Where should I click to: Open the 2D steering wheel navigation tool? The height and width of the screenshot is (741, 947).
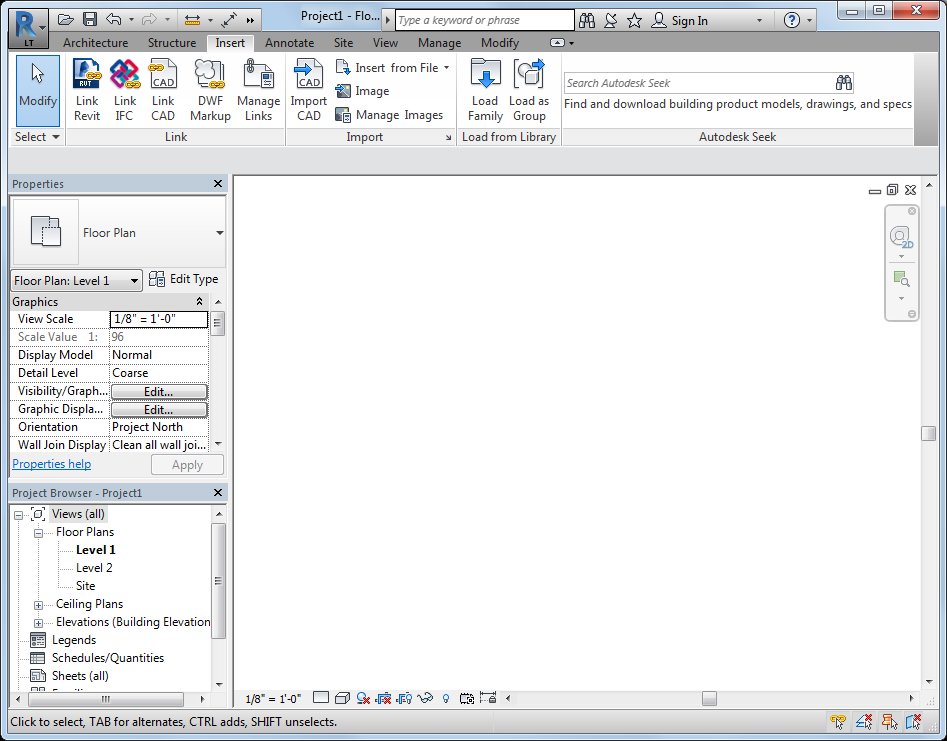pyautogui.click(x=900, y=236)
